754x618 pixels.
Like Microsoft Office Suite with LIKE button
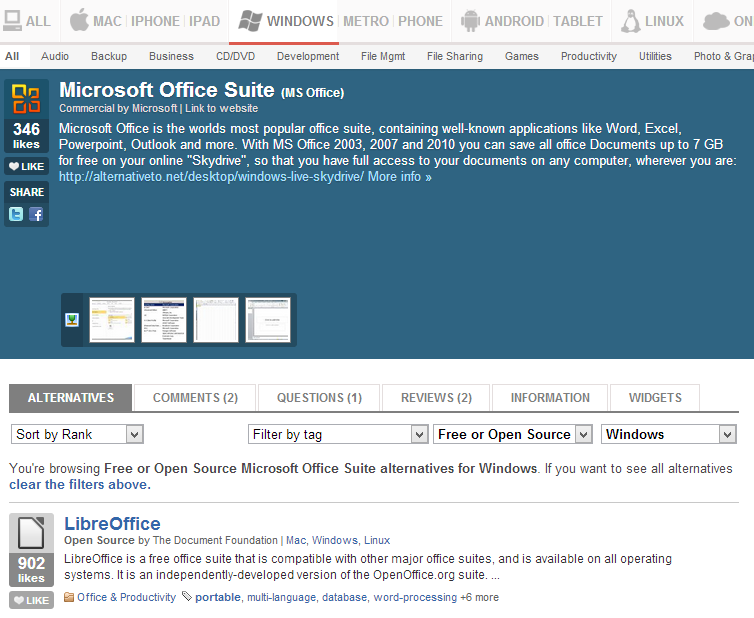[26, 166]
